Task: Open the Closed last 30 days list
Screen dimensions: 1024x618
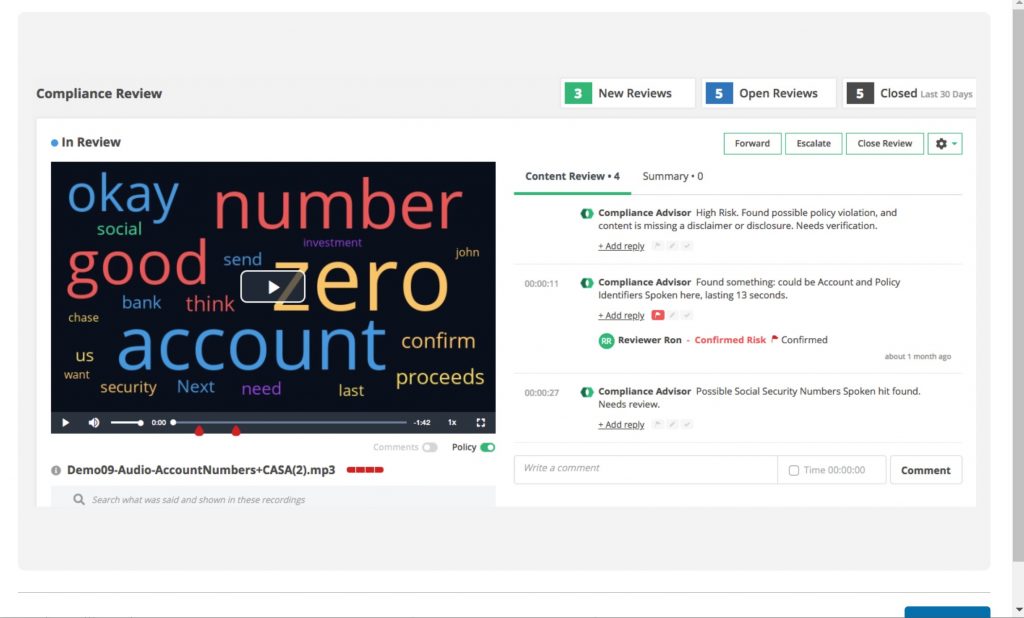Action: click(x=910, y=93)
